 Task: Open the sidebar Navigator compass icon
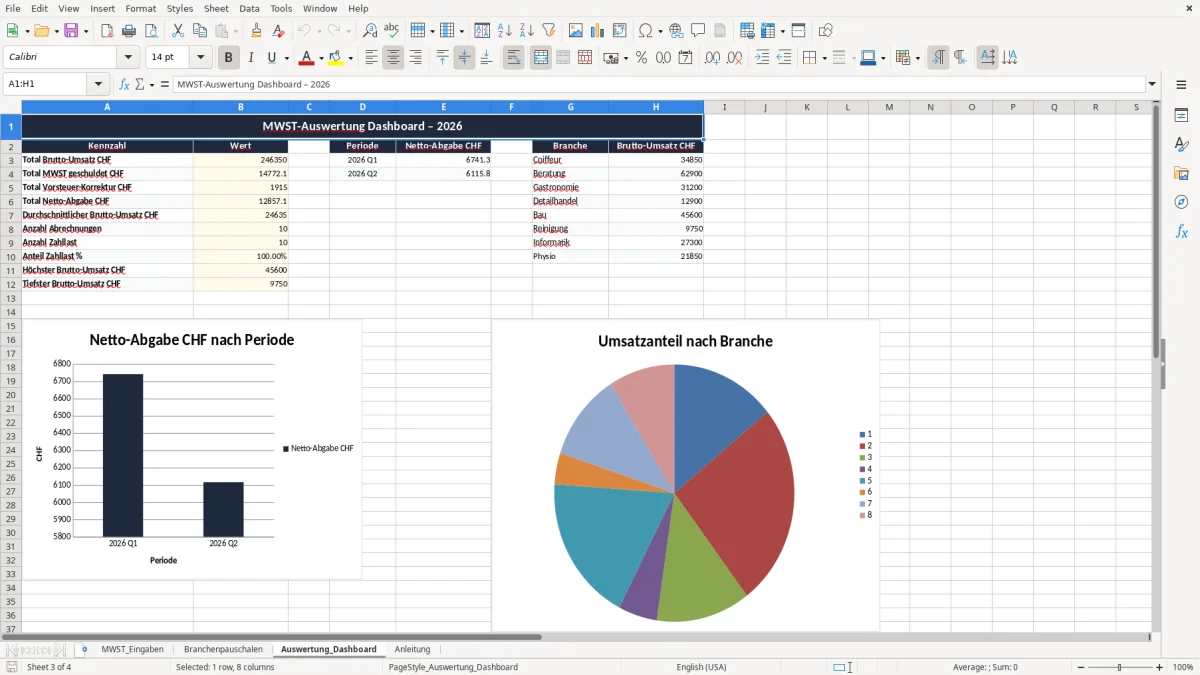click(1181, 202)
